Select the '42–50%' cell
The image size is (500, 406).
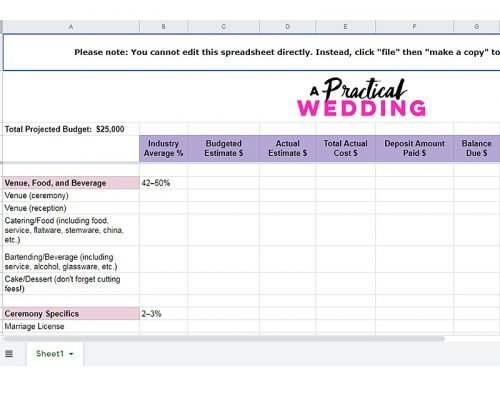[x=163, y=183]
